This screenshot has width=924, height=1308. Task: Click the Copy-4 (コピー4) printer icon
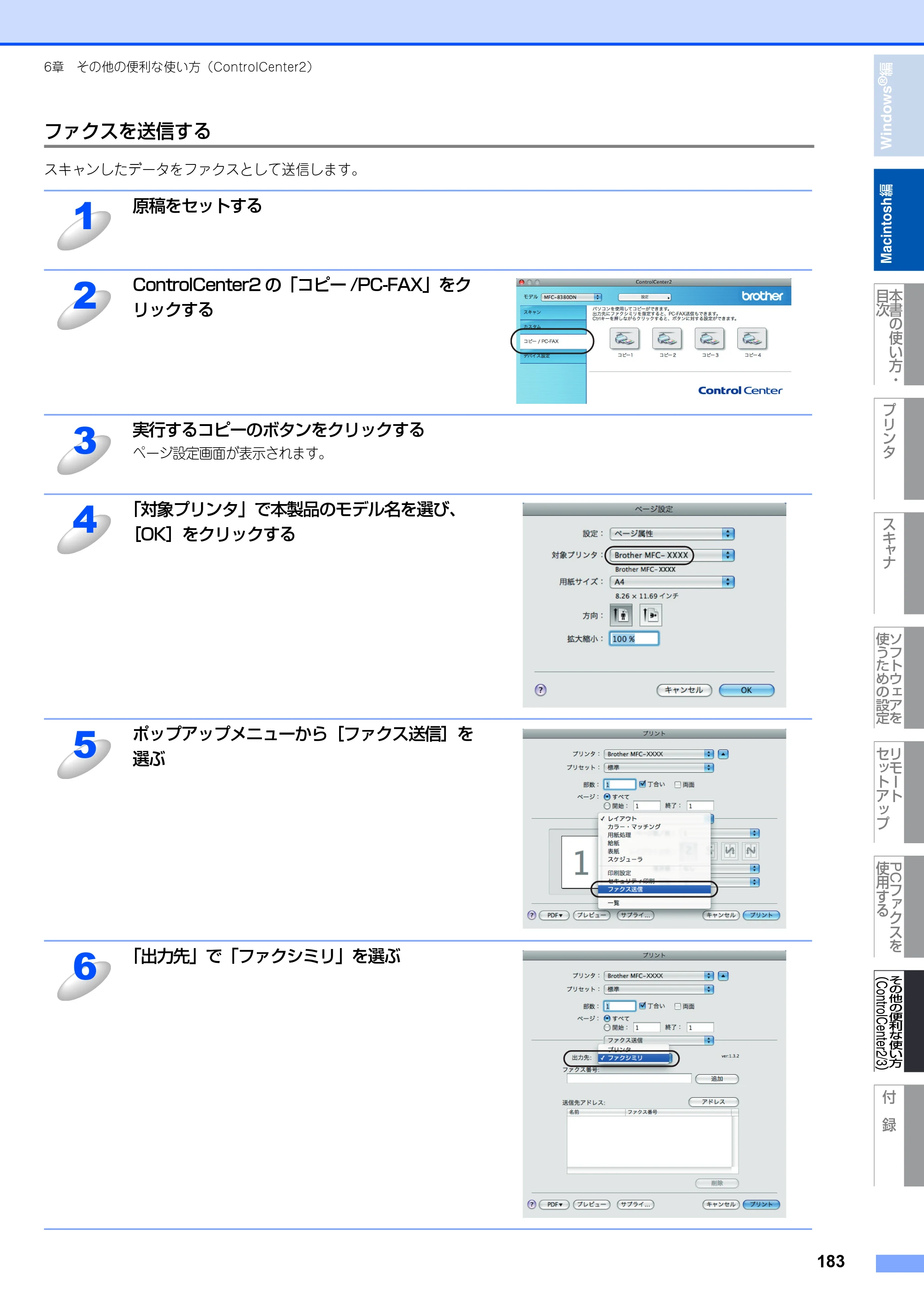click(x=752, y=339)
